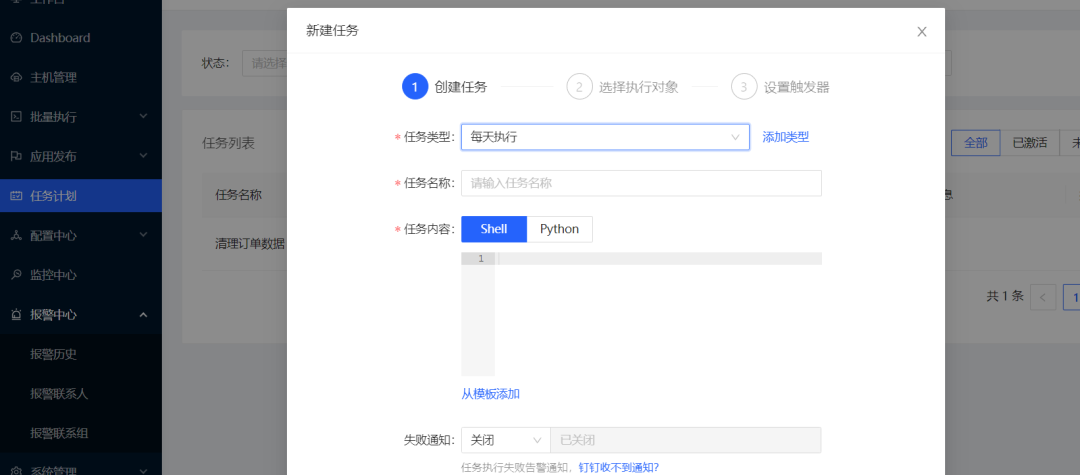Screen dimensions: 1080x475
Task: Click the 报警中心 alarm icon
Action: tap(17, 315)
